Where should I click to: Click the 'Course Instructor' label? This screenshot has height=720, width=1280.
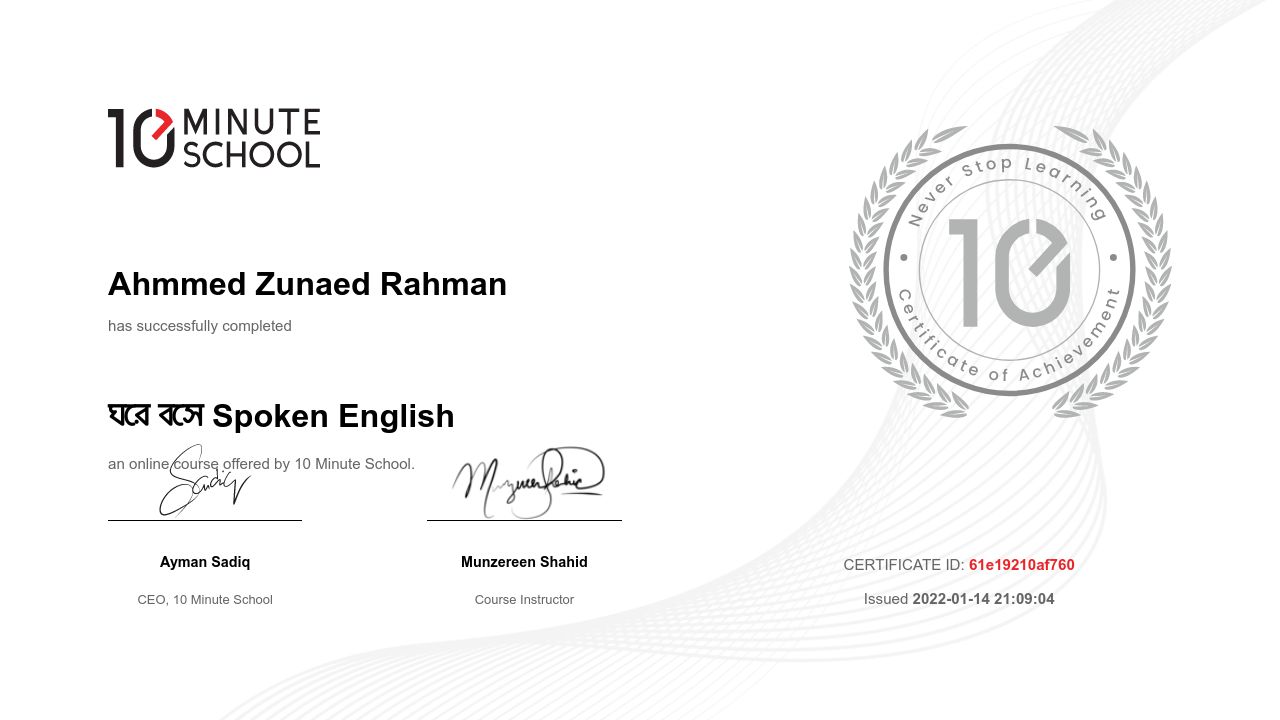coord(524,600)
